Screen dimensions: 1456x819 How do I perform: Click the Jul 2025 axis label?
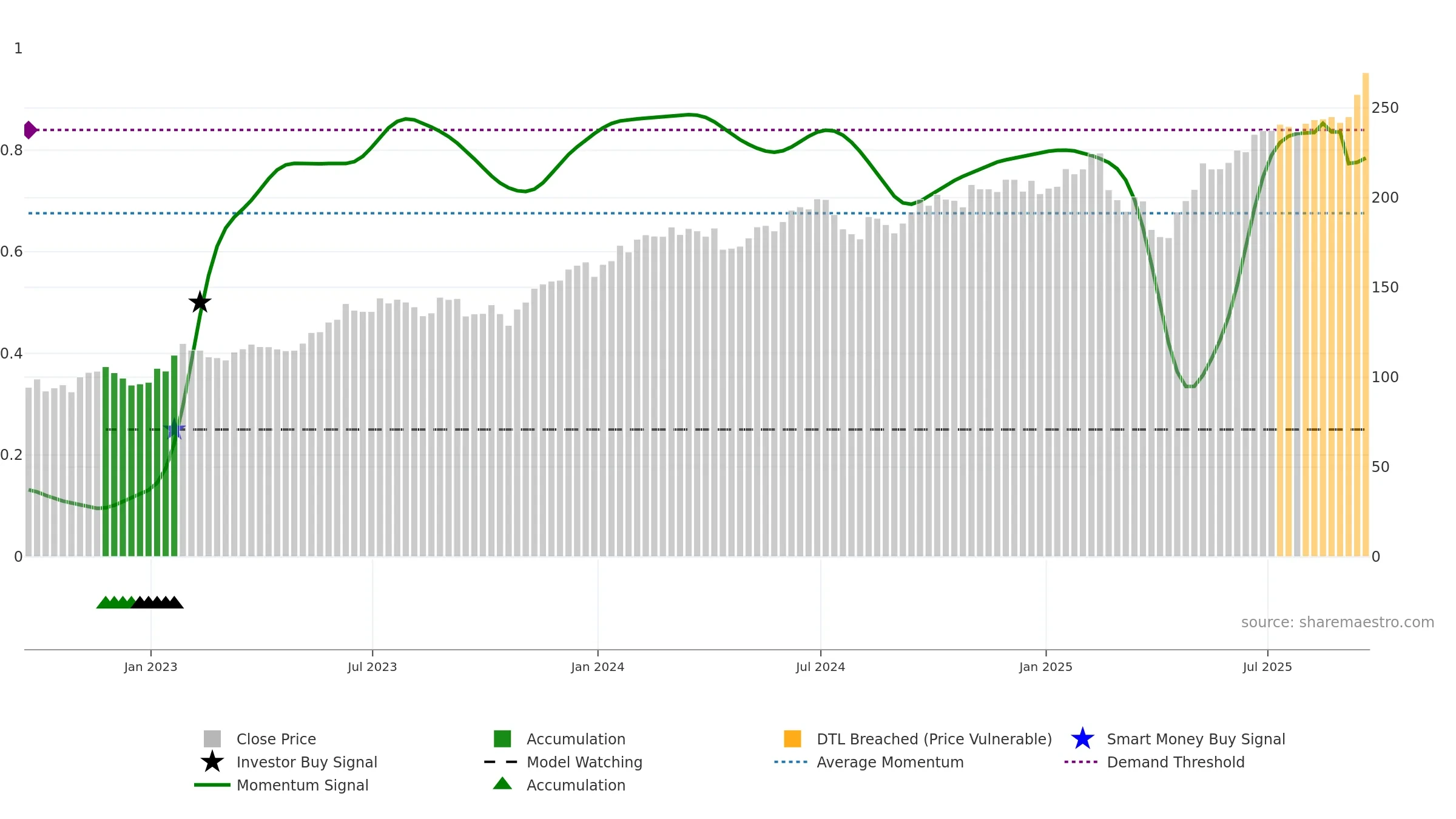pos(1267,667)
